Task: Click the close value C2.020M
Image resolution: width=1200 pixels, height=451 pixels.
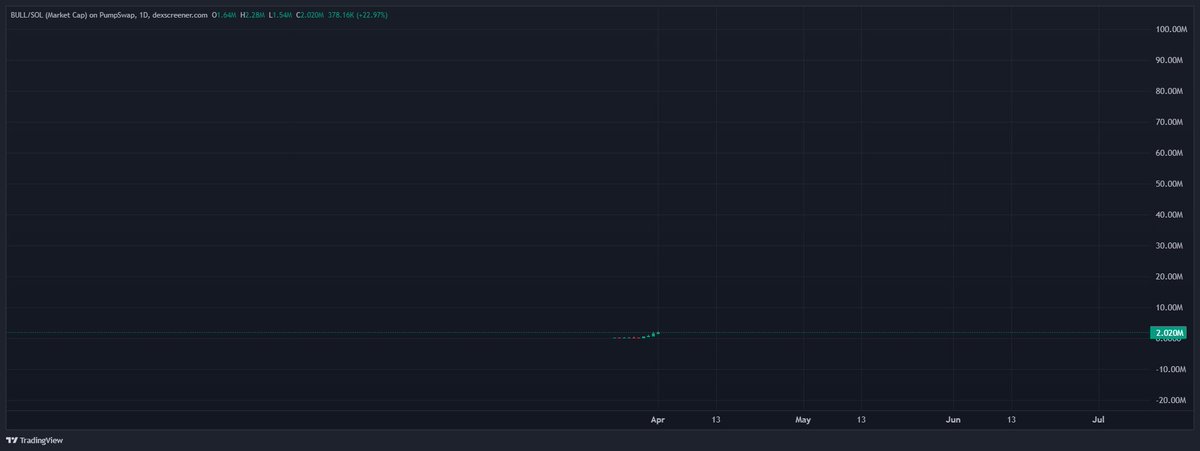Action: coord(310,15)
